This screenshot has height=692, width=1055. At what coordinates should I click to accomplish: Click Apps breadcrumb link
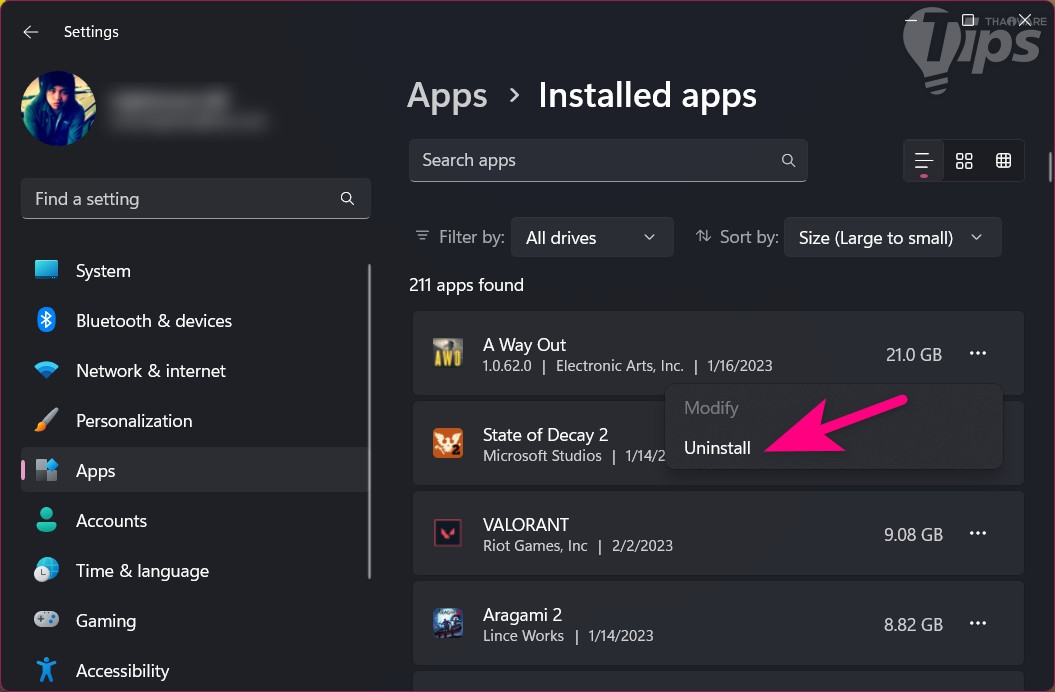(447, 96)
